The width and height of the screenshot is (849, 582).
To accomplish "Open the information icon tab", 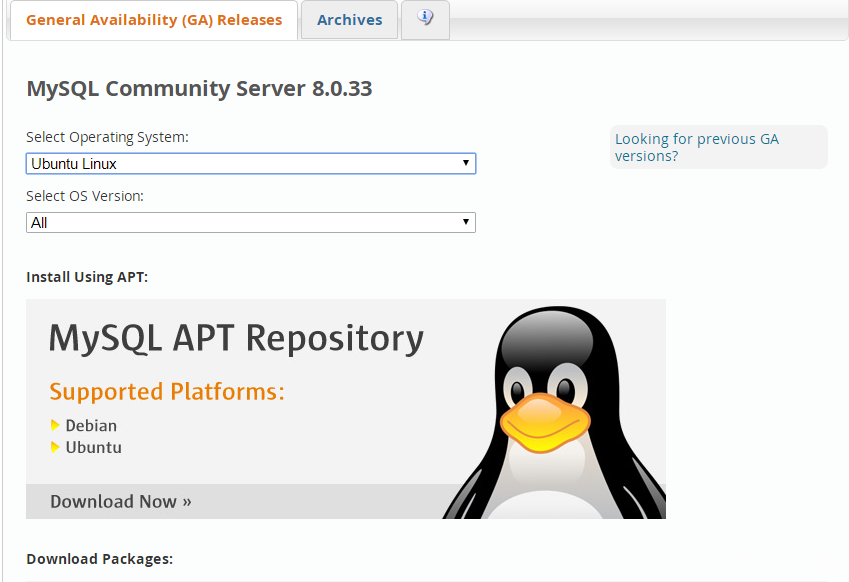I will pyautogui.click(x=425, y=19).
